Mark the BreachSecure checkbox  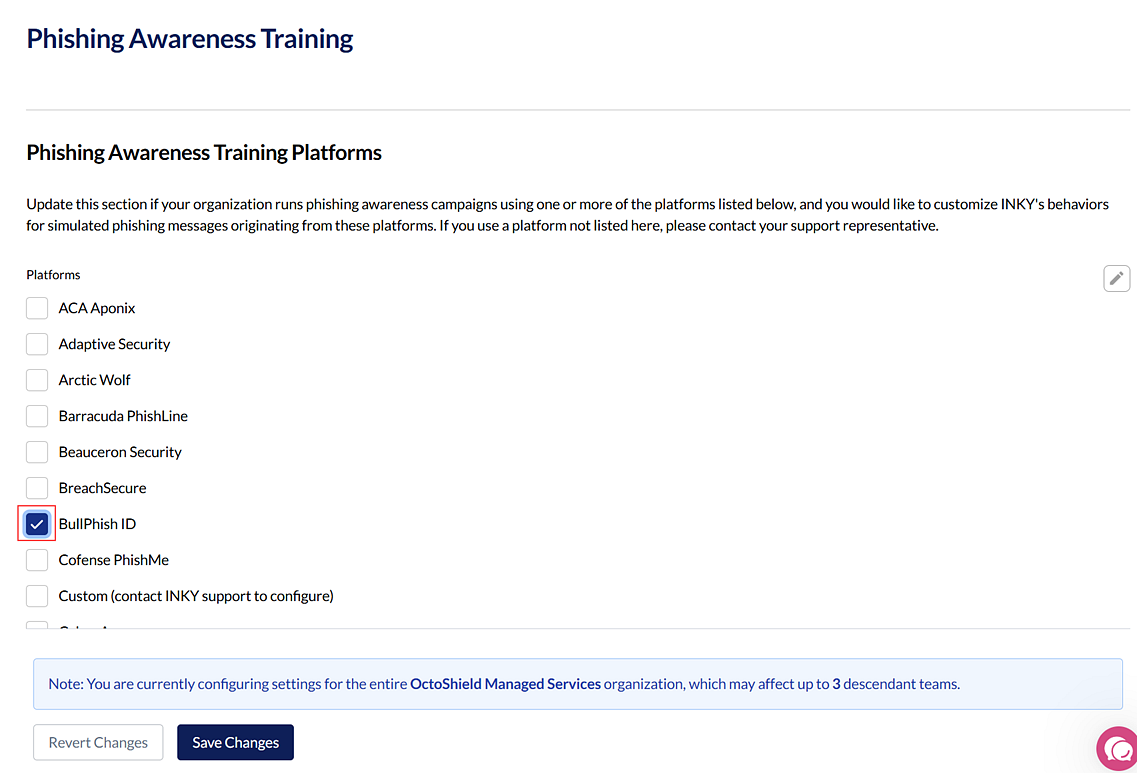click(37, 488)
